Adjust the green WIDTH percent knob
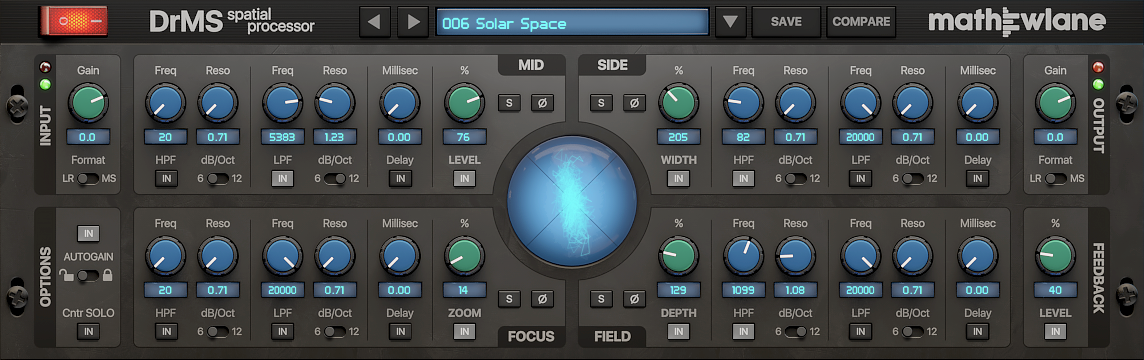The image size is (1144, 360). pos(678,102)
